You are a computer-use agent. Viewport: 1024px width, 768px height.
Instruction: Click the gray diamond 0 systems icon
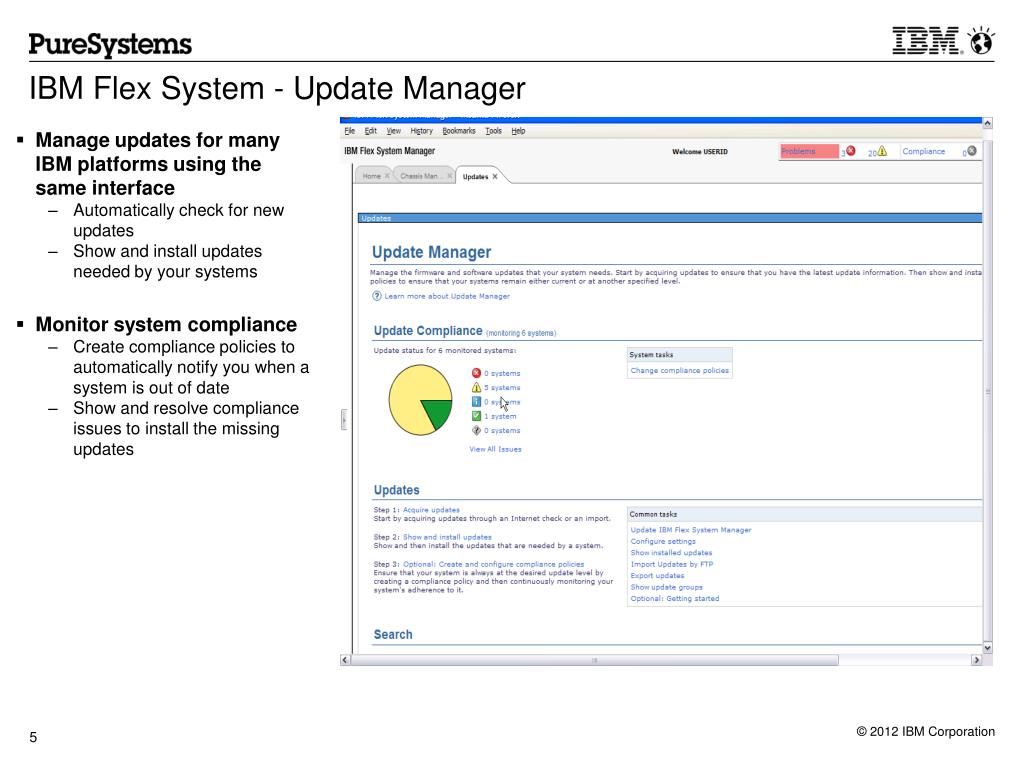[476, 430]
